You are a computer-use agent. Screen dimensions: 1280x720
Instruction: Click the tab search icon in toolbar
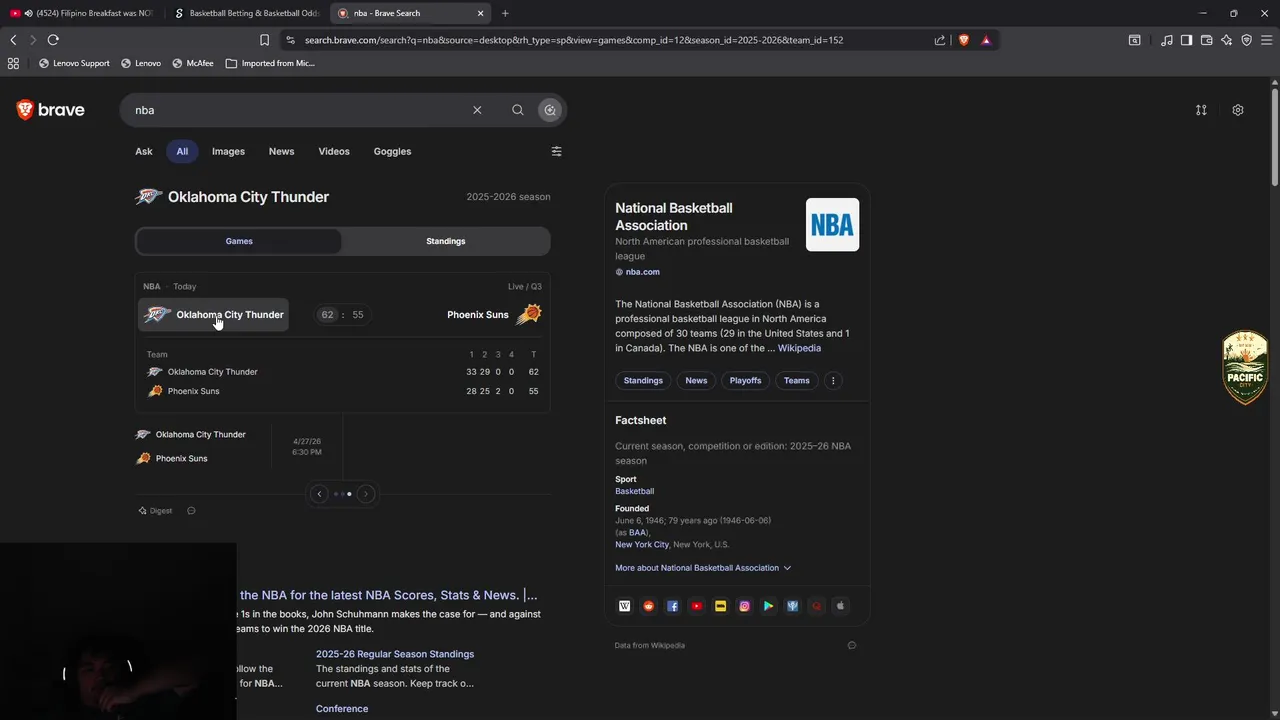(1135, 40)
